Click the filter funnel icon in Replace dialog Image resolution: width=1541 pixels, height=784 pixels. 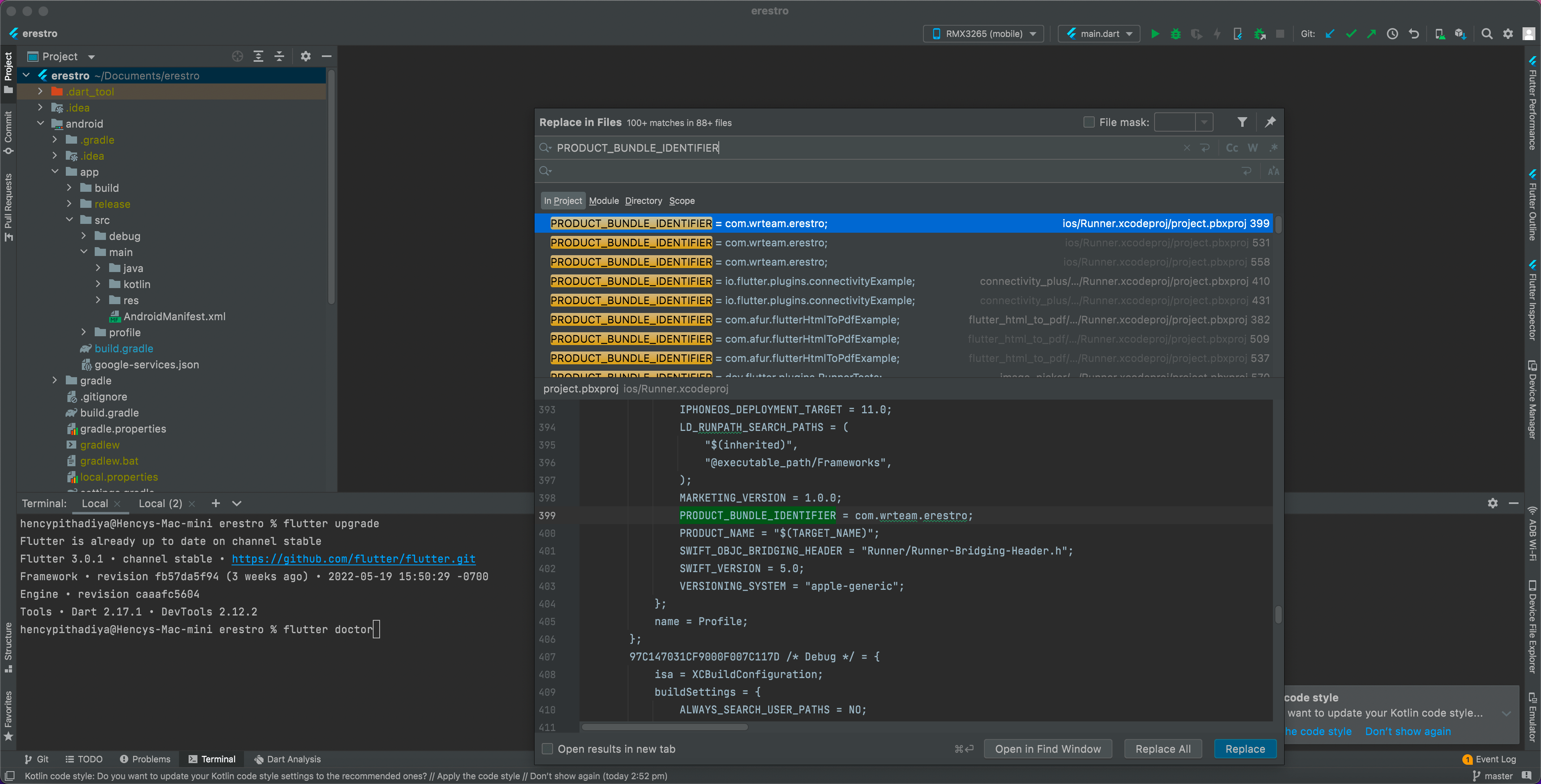point(1242,122)
